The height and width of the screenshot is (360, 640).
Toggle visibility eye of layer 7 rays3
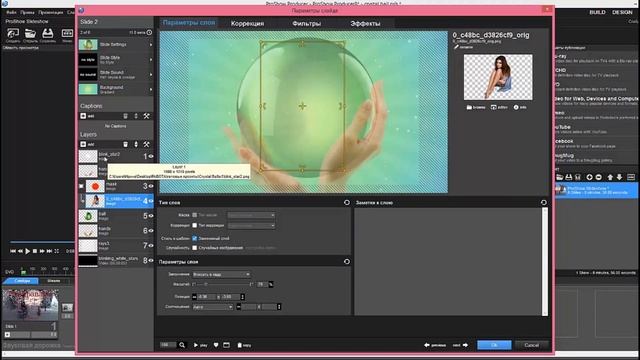point(151,245)
